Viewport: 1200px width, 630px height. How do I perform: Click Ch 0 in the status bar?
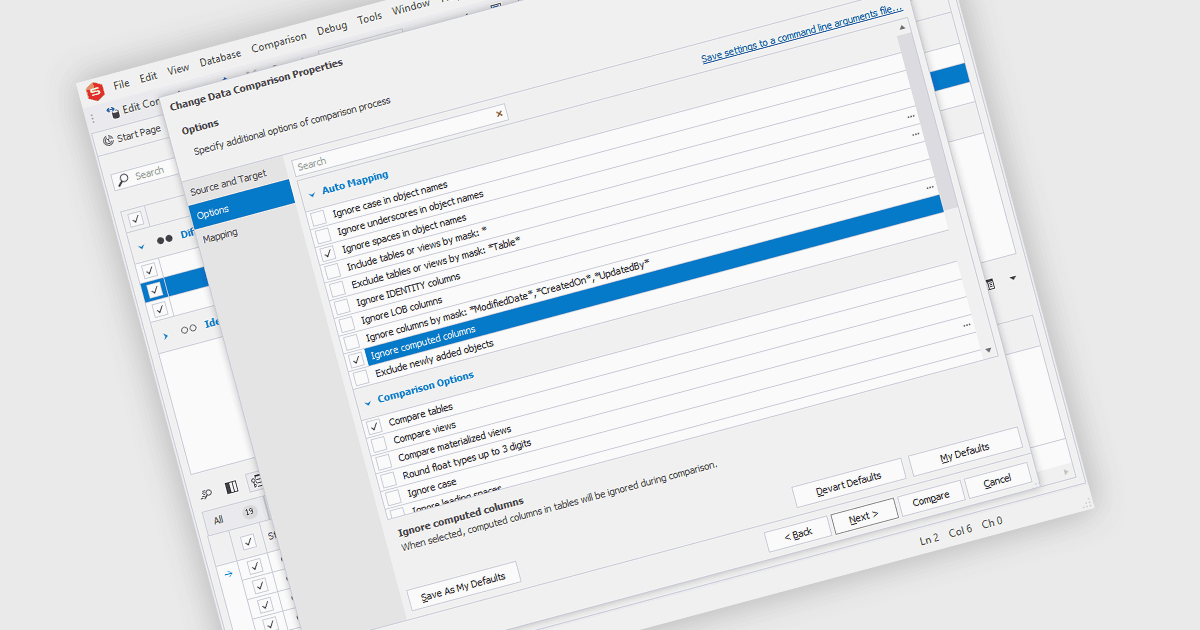pos(992,521)
